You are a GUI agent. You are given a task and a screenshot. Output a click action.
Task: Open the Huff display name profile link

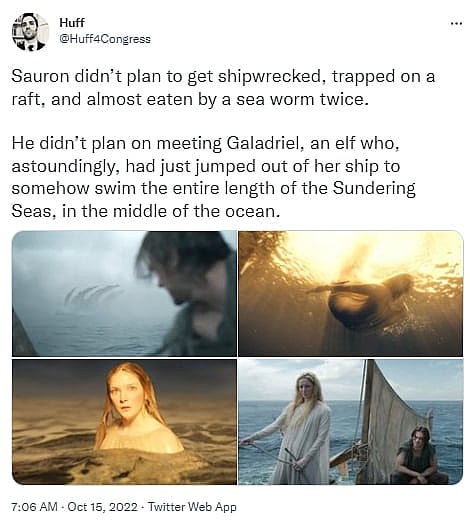[72, 23]
